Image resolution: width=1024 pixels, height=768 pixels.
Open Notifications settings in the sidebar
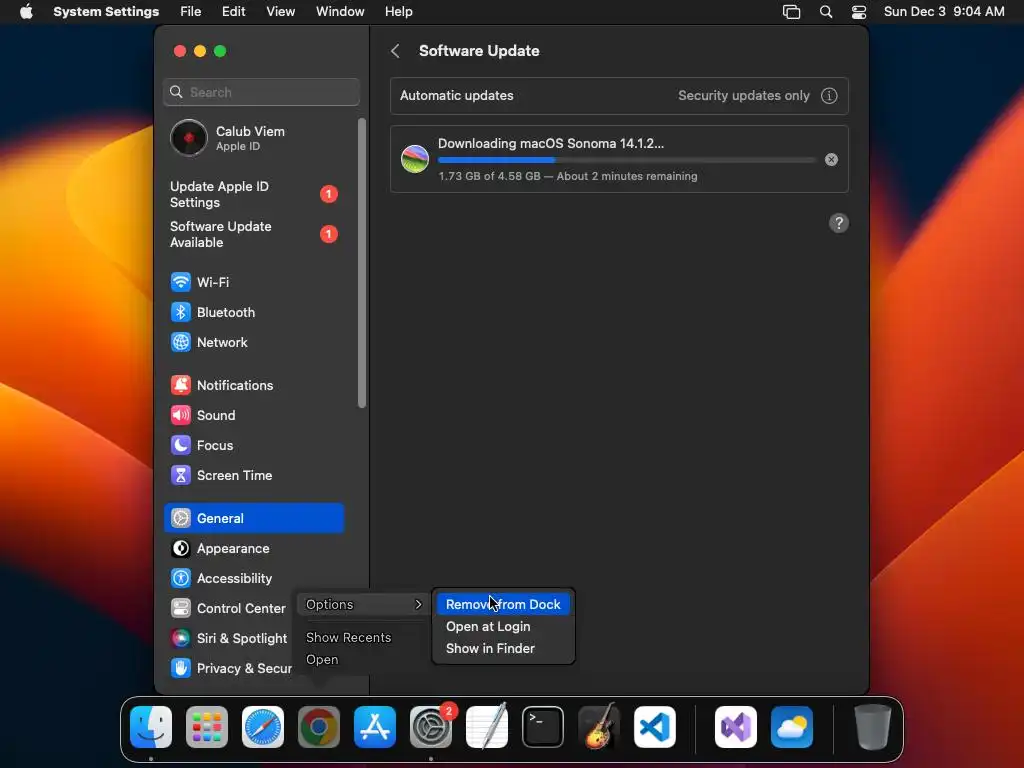(x=253, y=385)
